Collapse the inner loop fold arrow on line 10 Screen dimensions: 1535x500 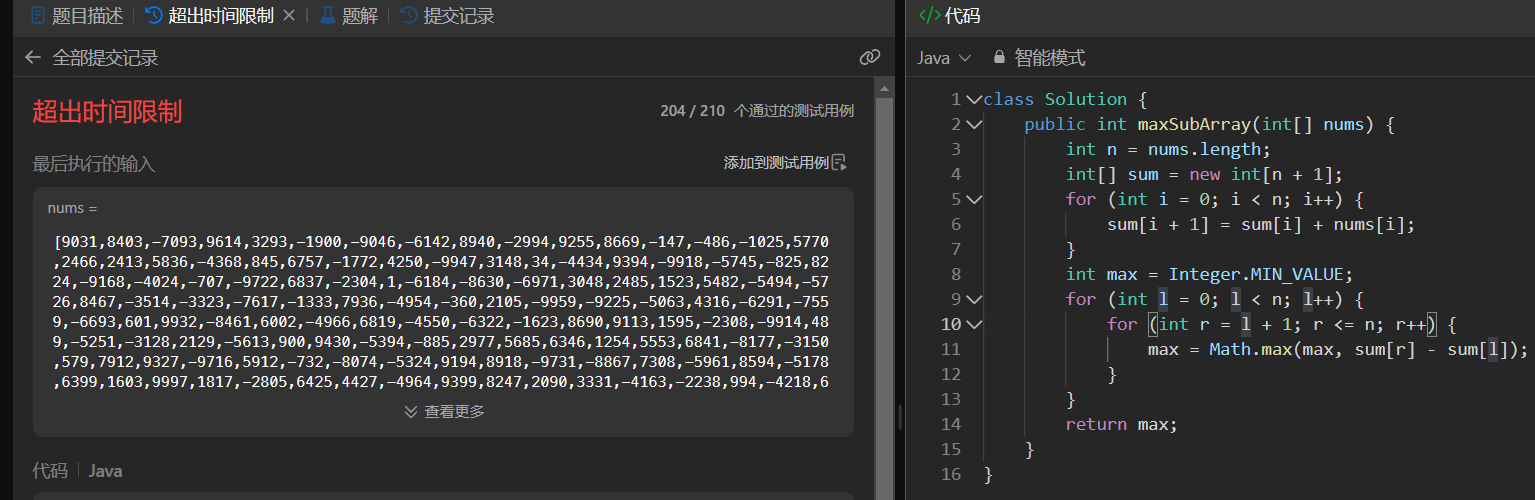[x=974, y=324]
